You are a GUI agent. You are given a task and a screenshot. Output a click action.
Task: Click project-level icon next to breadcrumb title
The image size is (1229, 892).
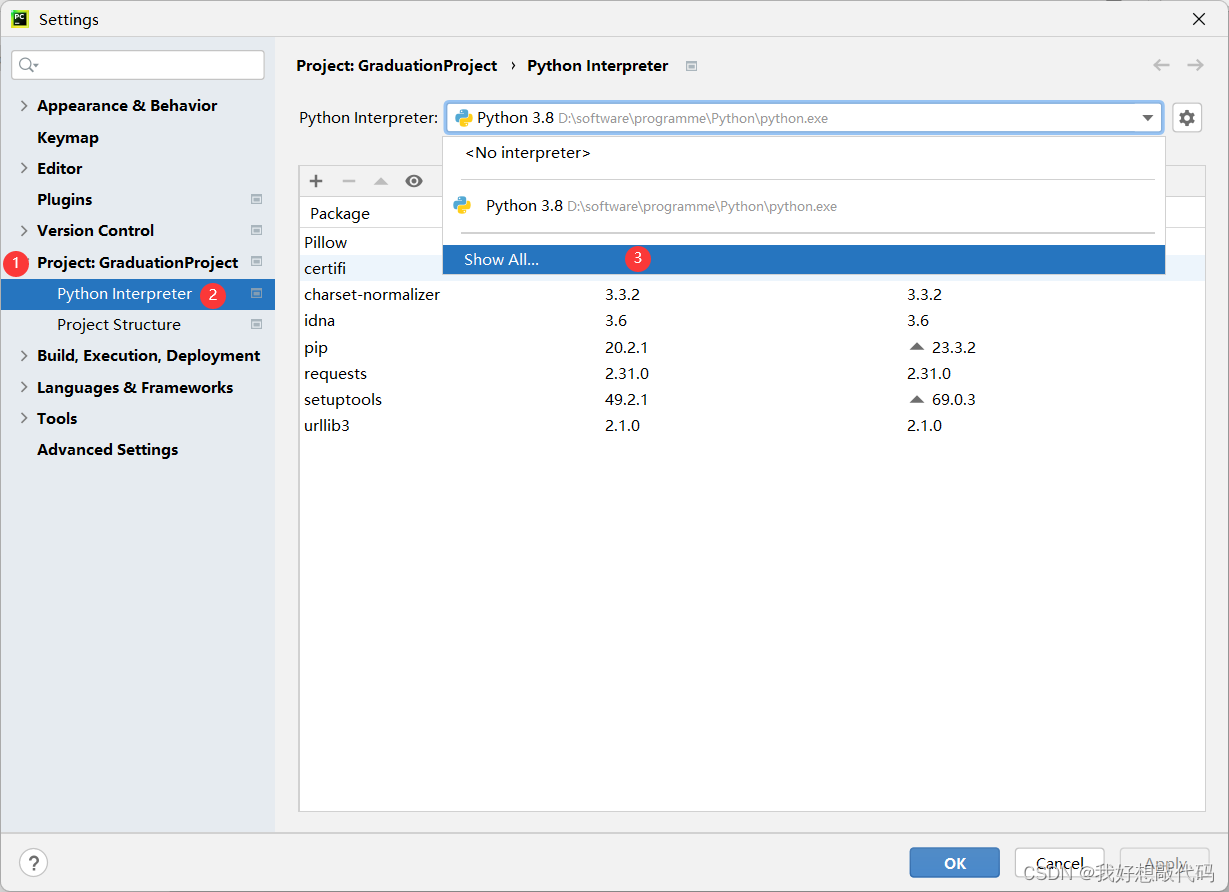coord(691,66)
